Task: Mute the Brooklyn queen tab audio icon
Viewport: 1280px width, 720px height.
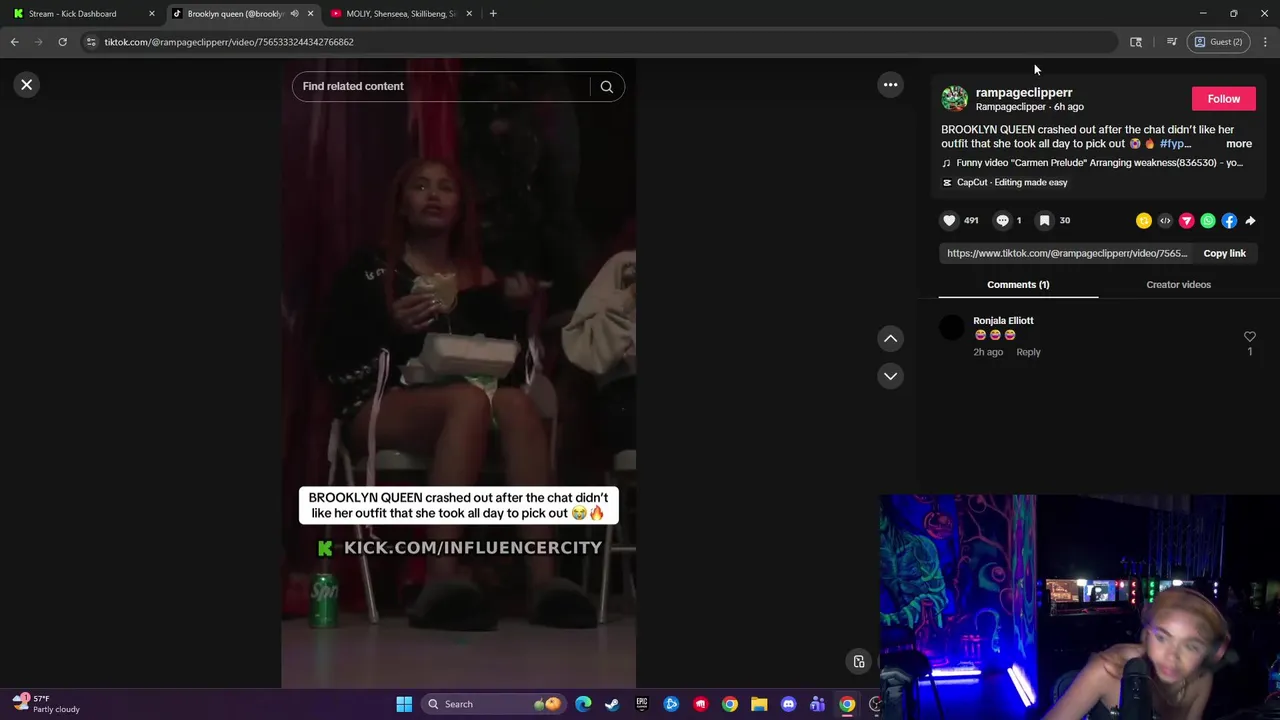Action: click(294, 14)
